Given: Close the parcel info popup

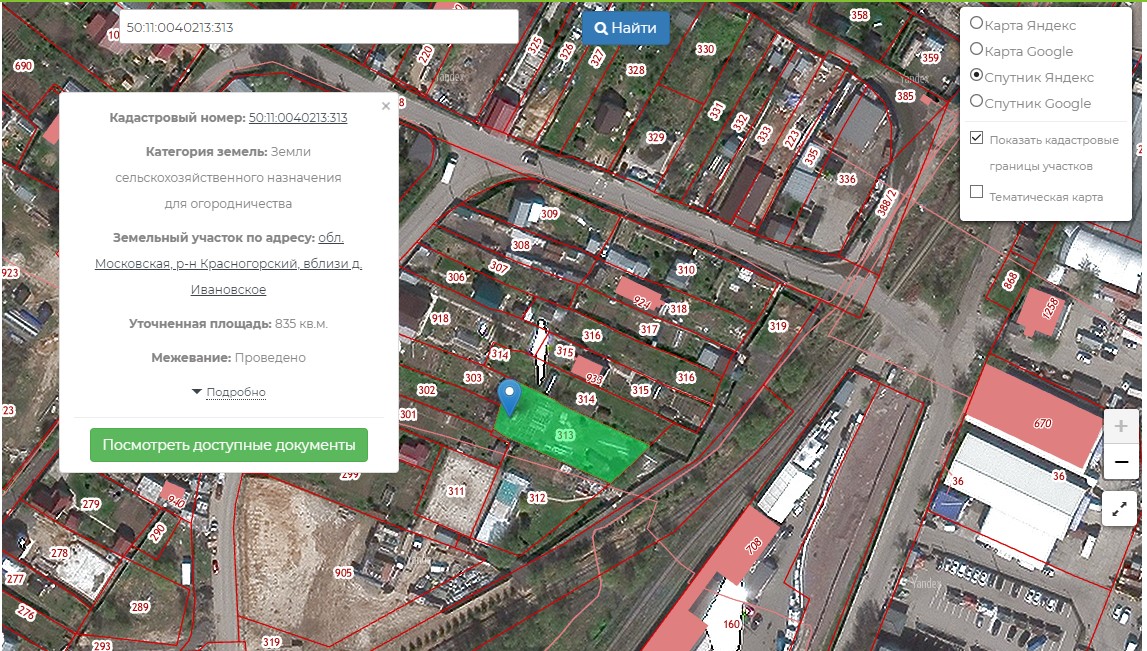Looking at the screenshot, I should [x=386, y=106].
